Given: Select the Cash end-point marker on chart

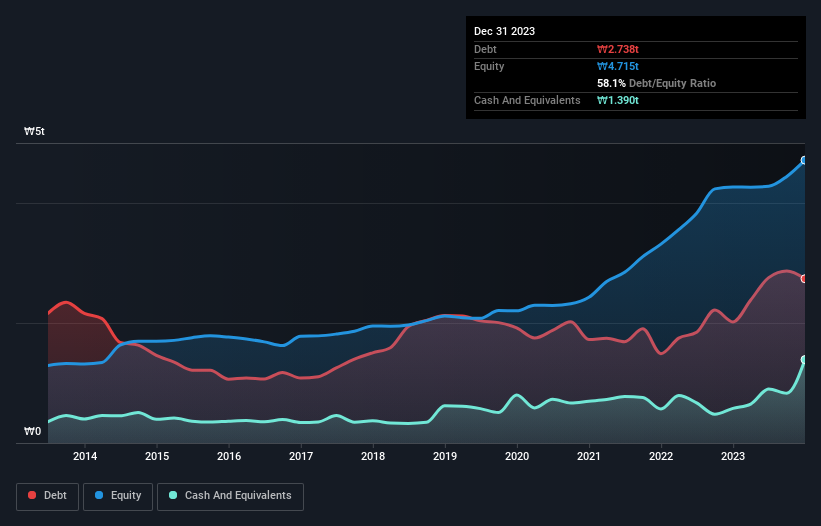Looking at the screenshot, I should (x=804, y=360).
